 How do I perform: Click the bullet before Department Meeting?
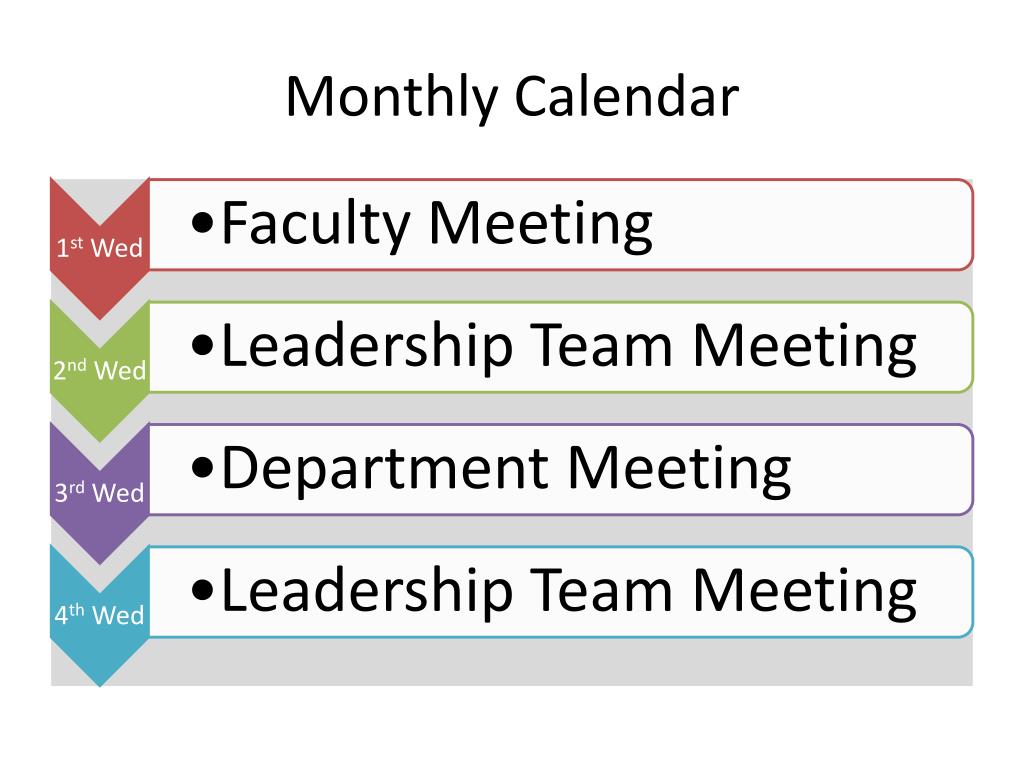coord(203,468)
